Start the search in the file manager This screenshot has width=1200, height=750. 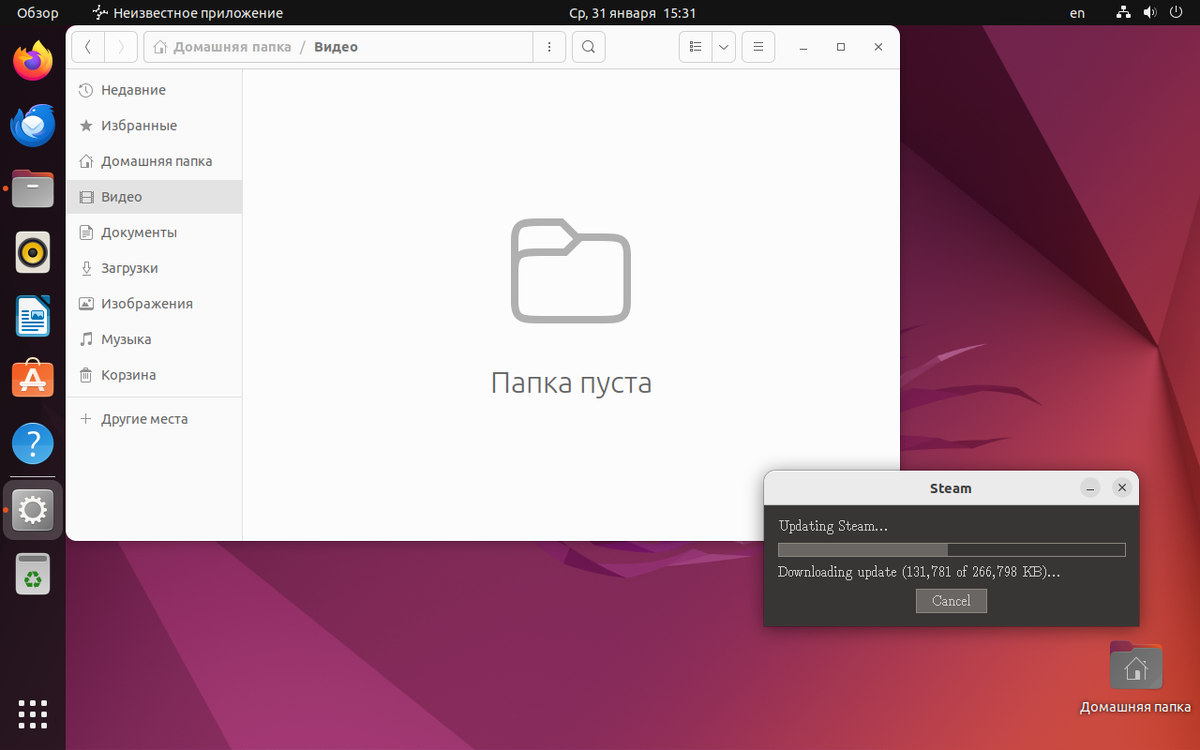point(588,46)
